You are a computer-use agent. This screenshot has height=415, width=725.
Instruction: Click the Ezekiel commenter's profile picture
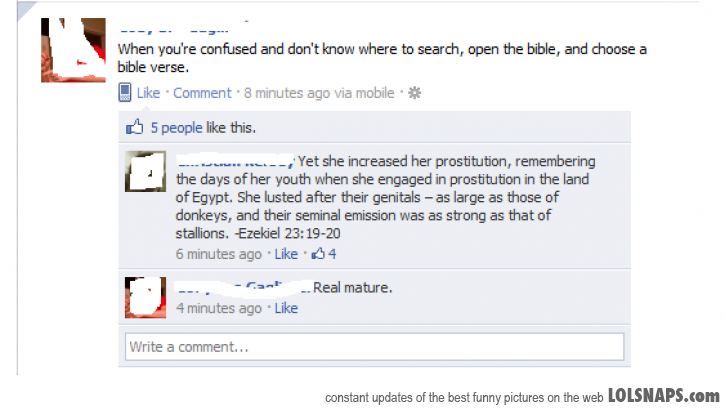tap(145, 171)
